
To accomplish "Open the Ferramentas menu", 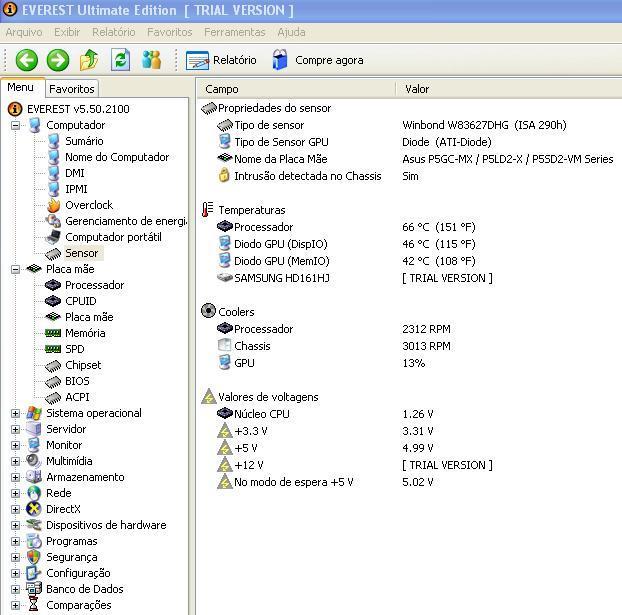I will tap(234, 32).
